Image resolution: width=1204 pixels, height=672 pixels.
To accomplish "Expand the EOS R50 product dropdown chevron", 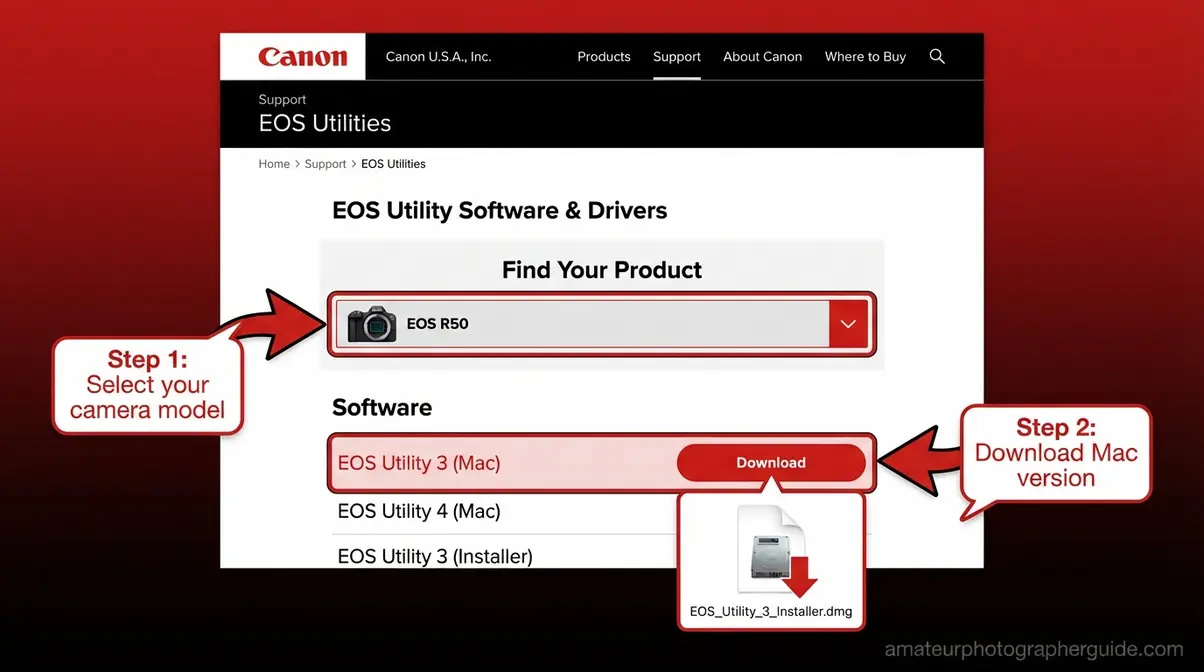I will click(x=848, y=323).
